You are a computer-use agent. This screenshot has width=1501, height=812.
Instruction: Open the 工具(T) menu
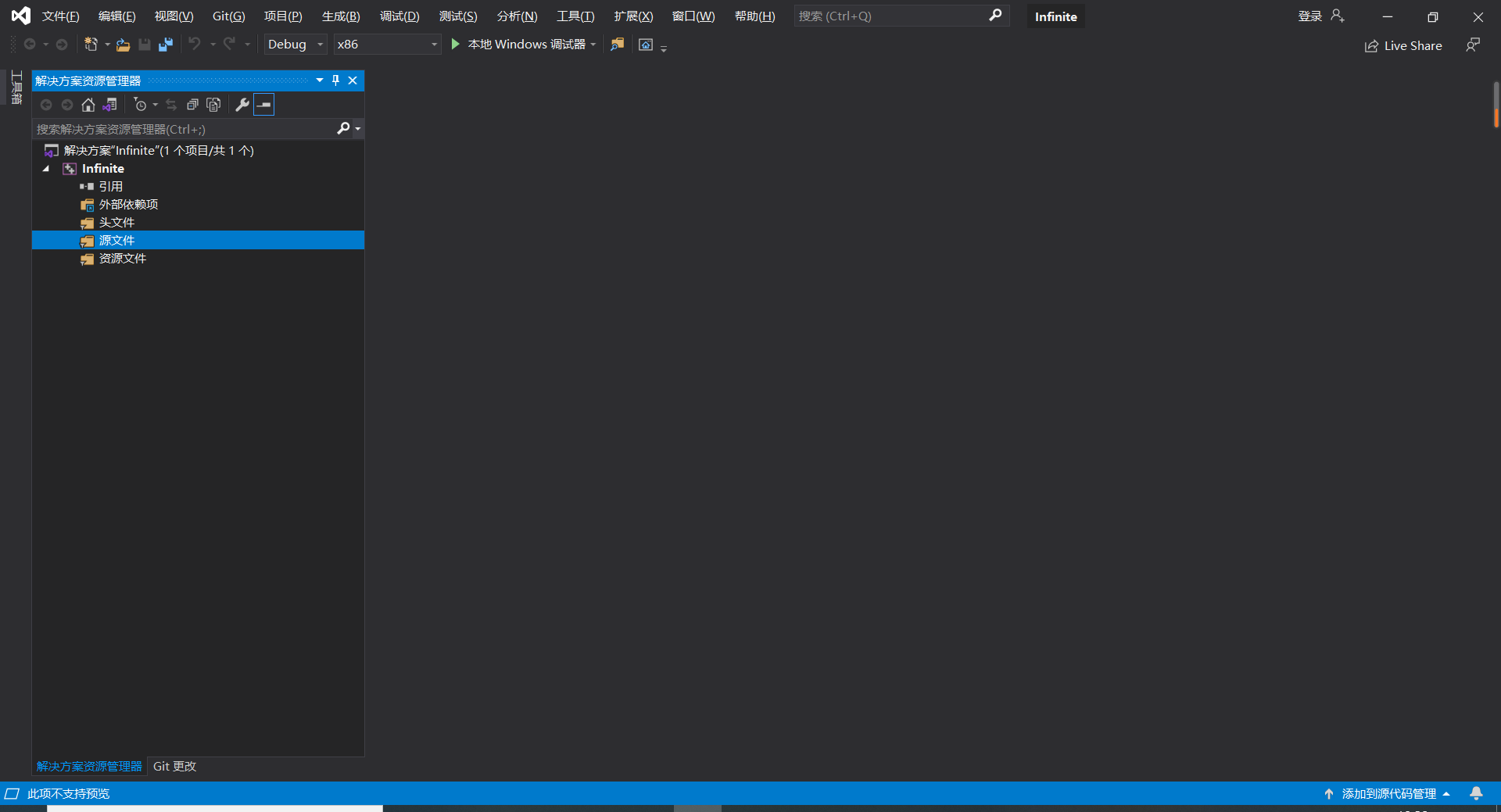tap(575, 16)
